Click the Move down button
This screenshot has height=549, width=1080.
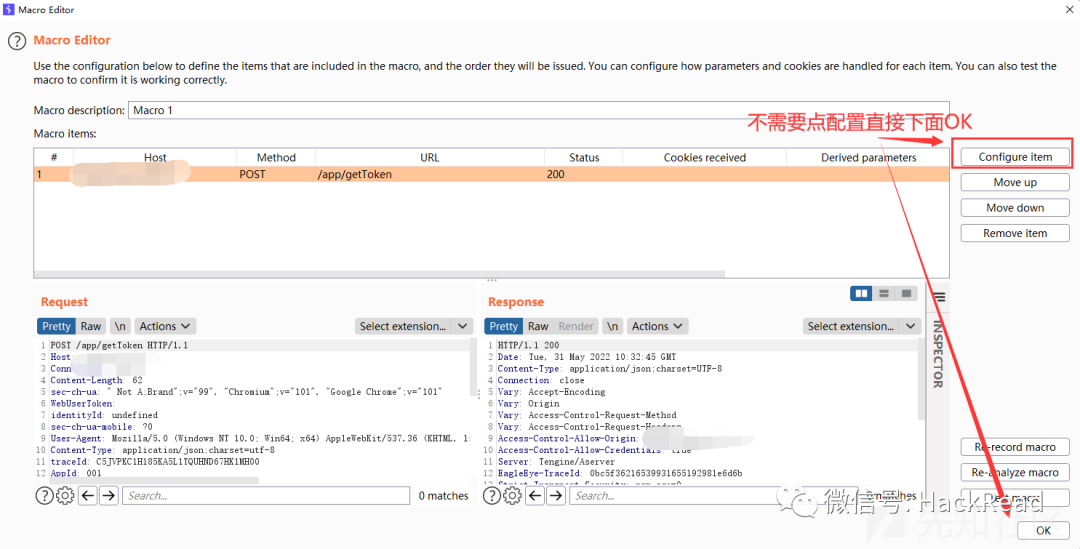(1015, 208)
